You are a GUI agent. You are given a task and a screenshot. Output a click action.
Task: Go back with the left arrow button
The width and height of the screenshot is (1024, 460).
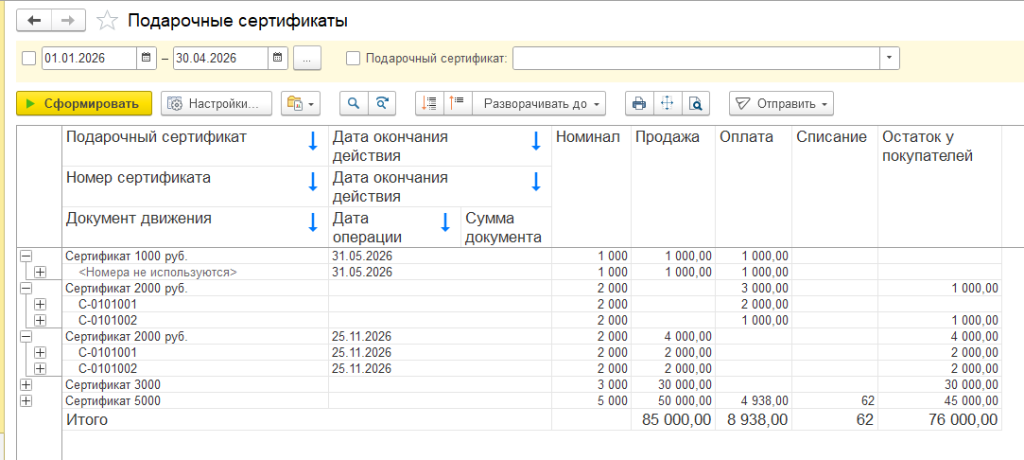coord(34,20)
